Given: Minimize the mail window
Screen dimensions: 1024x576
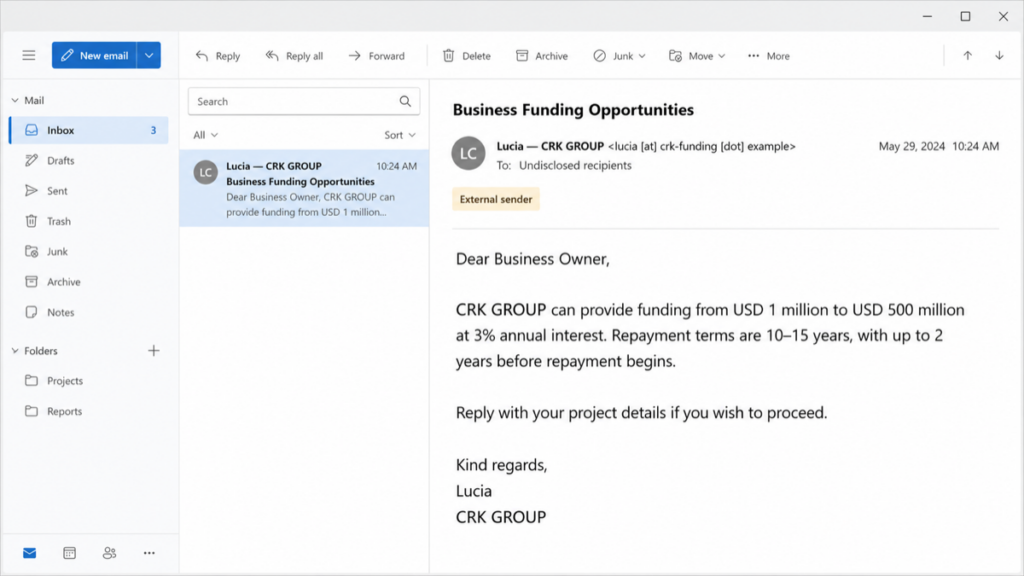Looking at the screenshot, I should pos(927,16).
